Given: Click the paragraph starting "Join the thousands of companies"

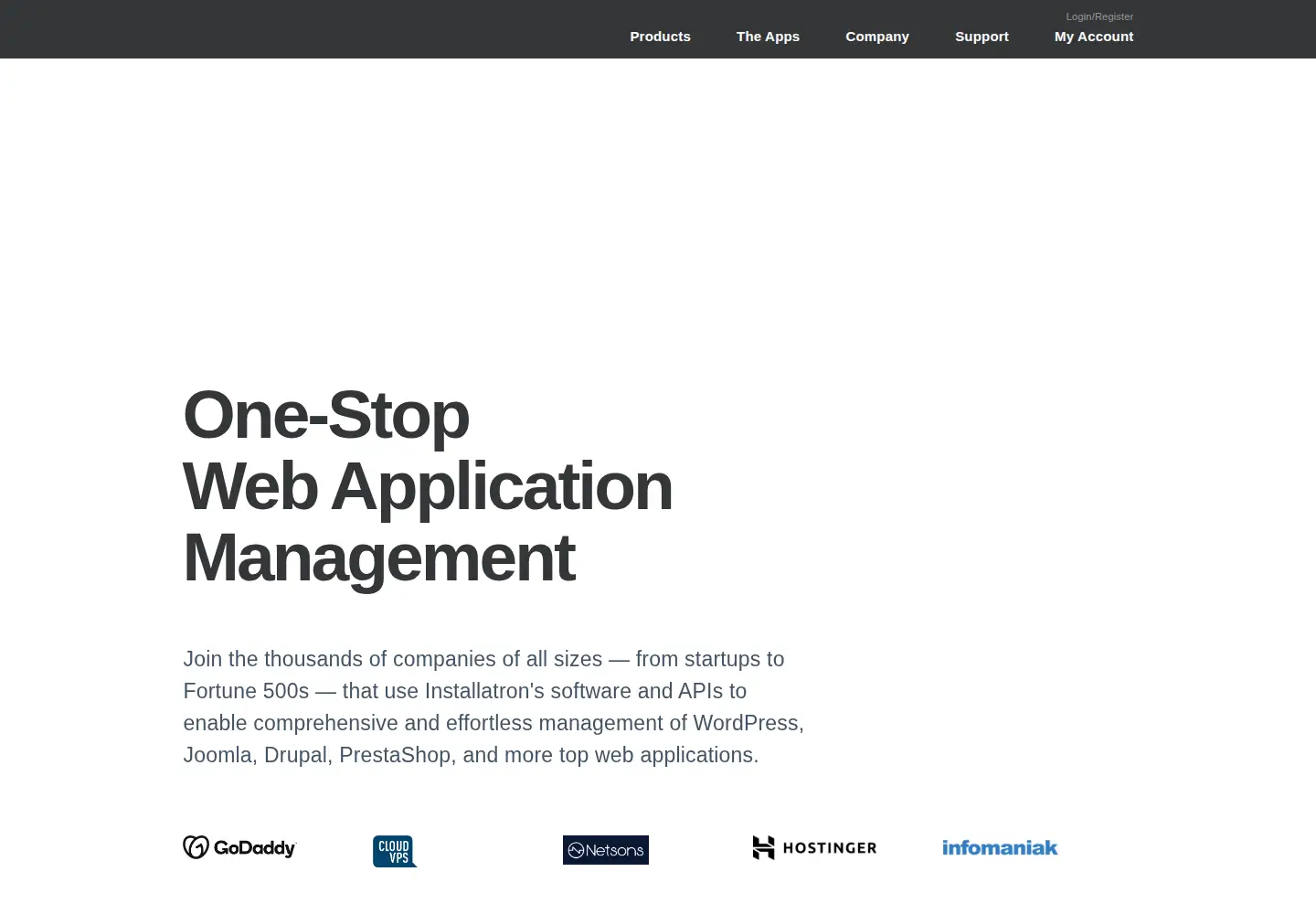Looking at the screenshot, I should click(x=493, y=707).
